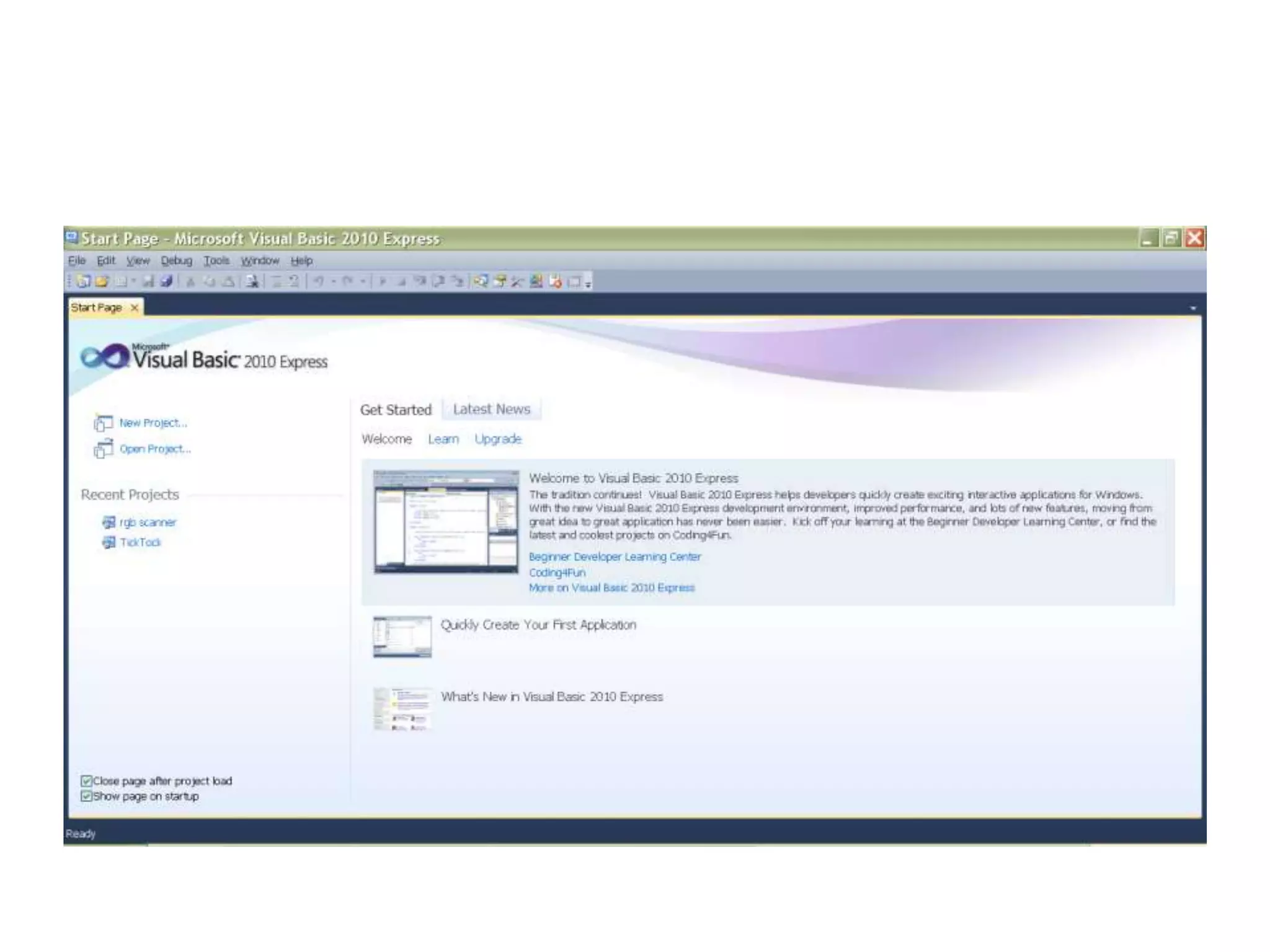Open the Debug menu
The height and width of the screenshot is (952, 1270).
(x=176, y=261)
